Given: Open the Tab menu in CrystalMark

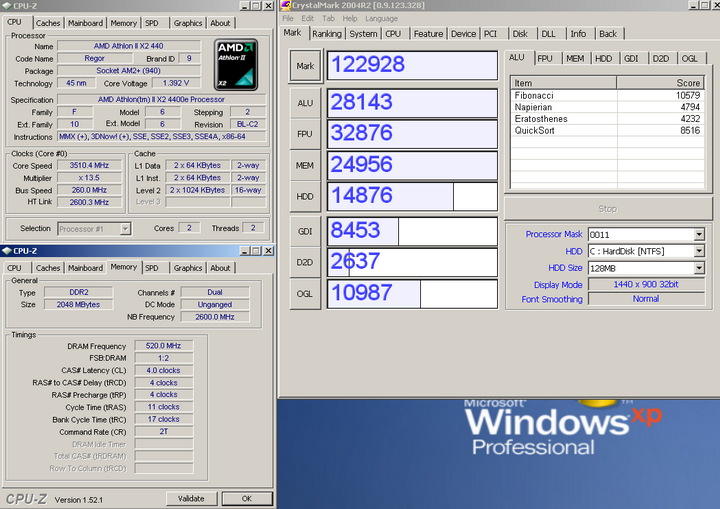Looking at the screenshot, I should [x=328, y=18].
